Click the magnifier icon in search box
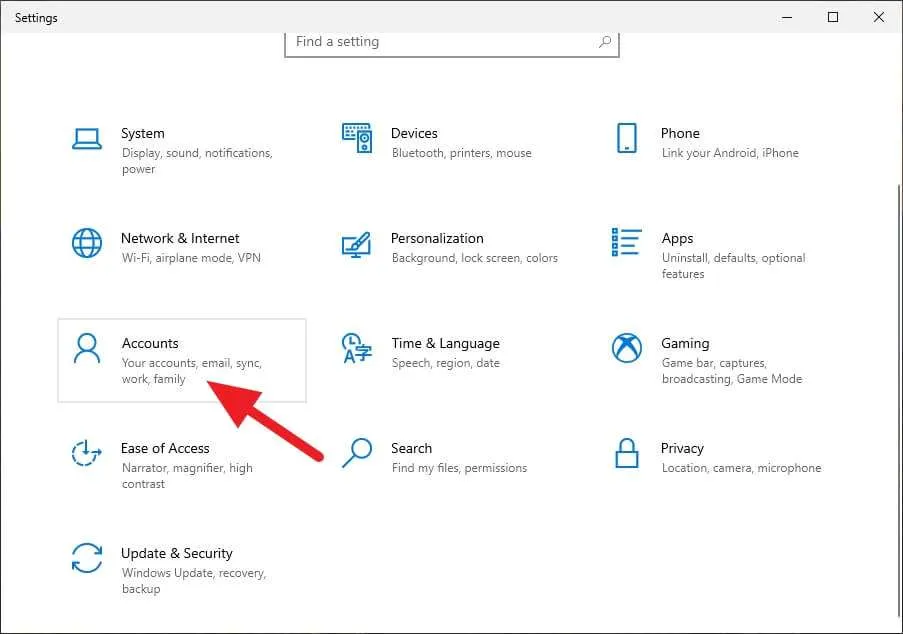Viewport: 903px width, 634px height. pos(605,41)
